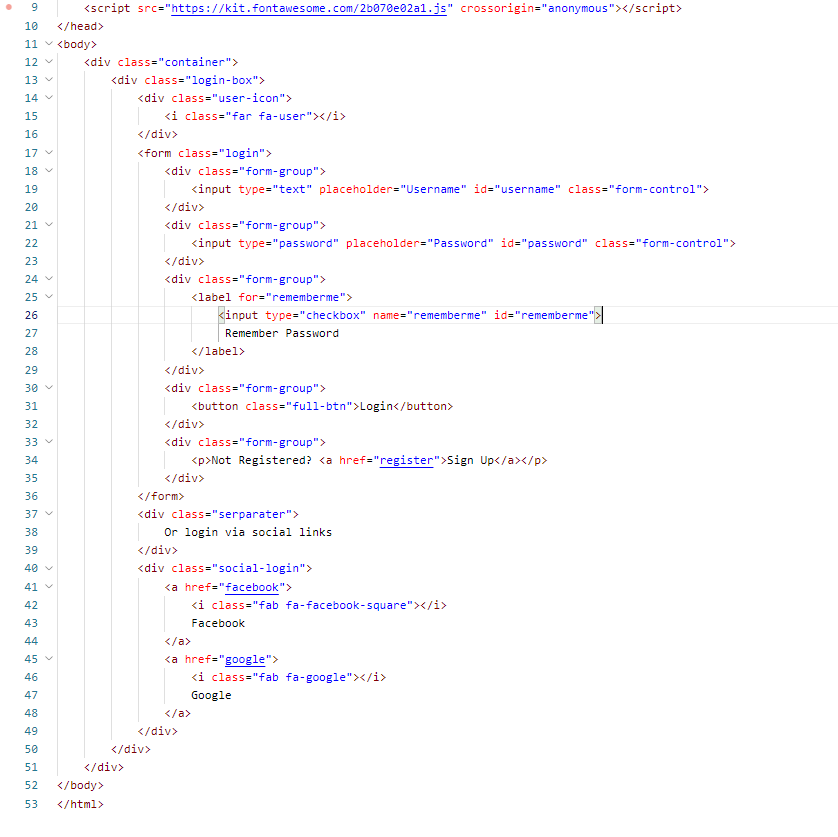Click the "fab fa-google" class value
The image size is (838, 837).
(302, 677)
